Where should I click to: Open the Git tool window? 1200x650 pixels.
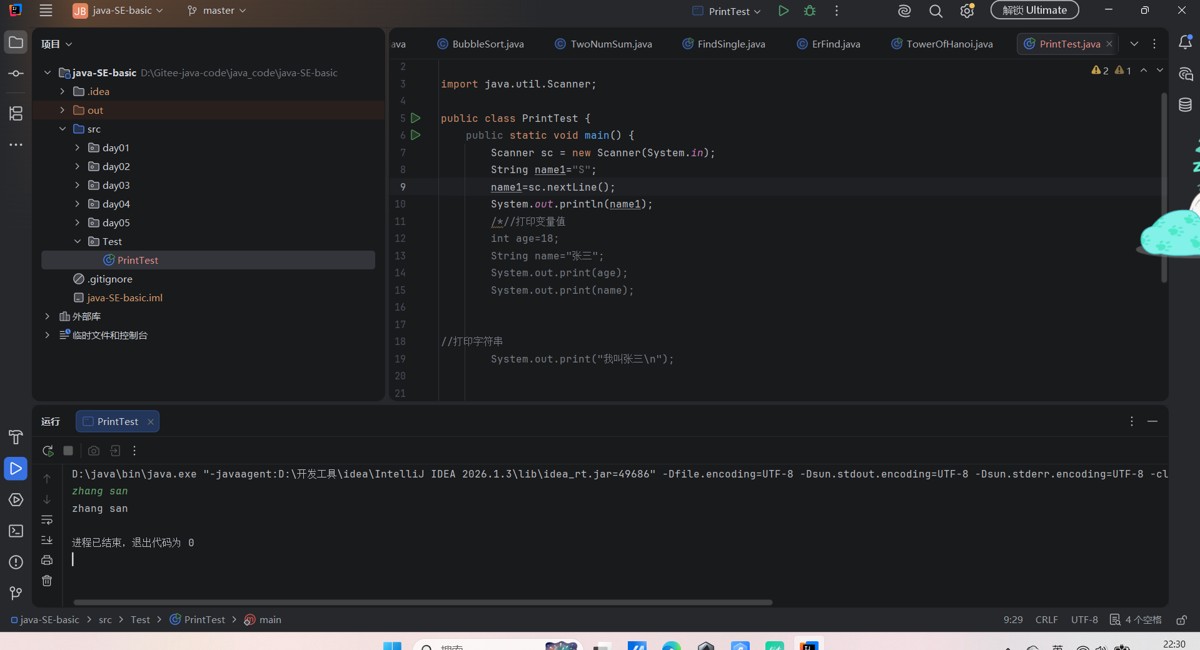pyautogui.click(x=16, y=593)
